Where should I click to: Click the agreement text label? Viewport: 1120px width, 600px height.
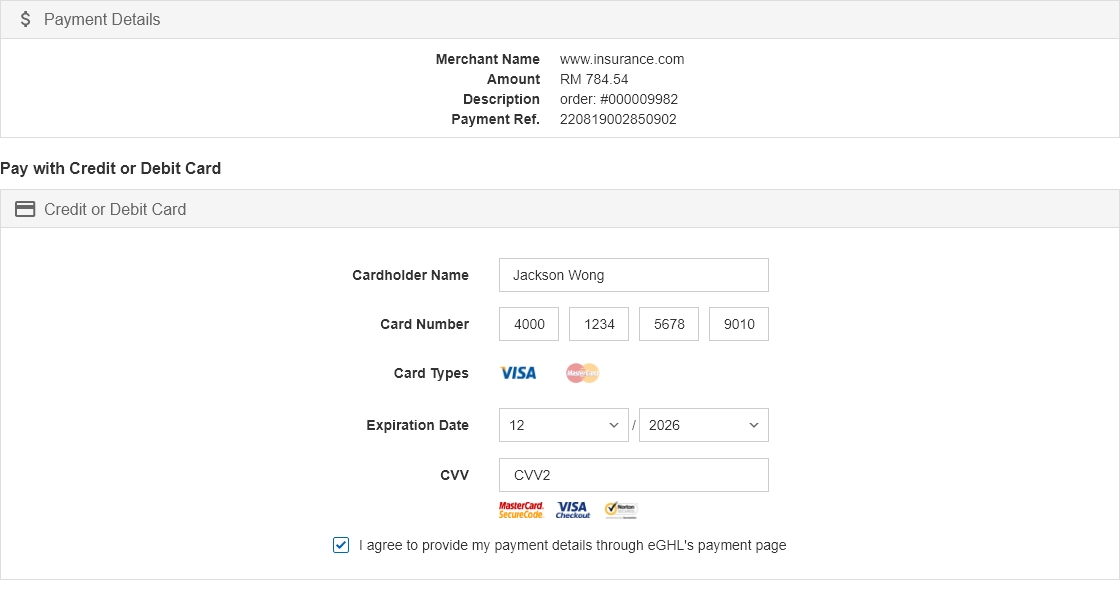572,545
